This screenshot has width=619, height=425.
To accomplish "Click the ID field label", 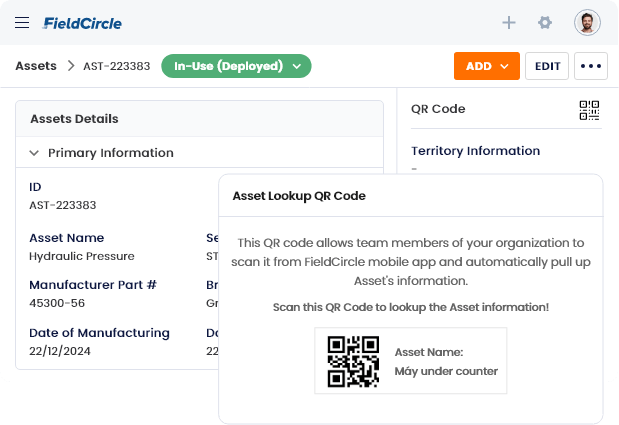I will (x=35, y=187).
